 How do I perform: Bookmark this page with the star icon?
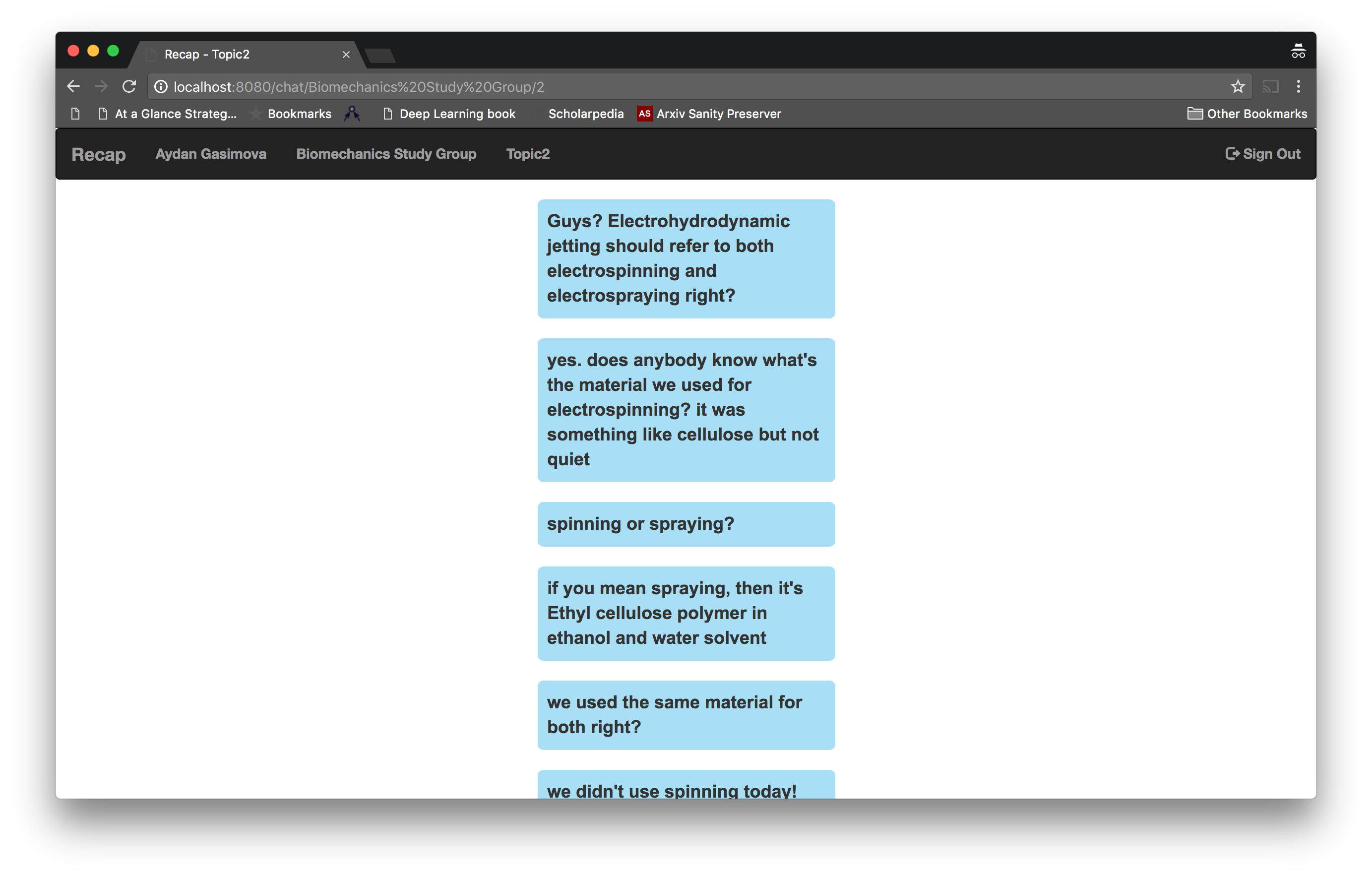pyautogui.click(x=1238, y=86)
